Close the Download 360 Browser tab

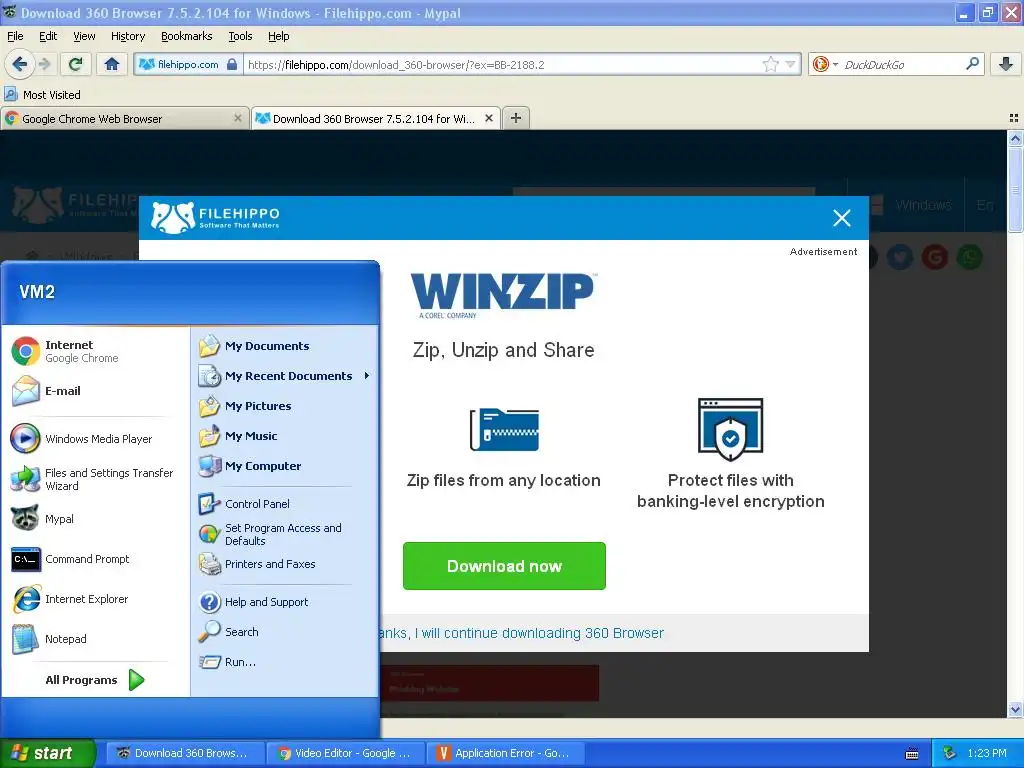(x=488, y=118)
